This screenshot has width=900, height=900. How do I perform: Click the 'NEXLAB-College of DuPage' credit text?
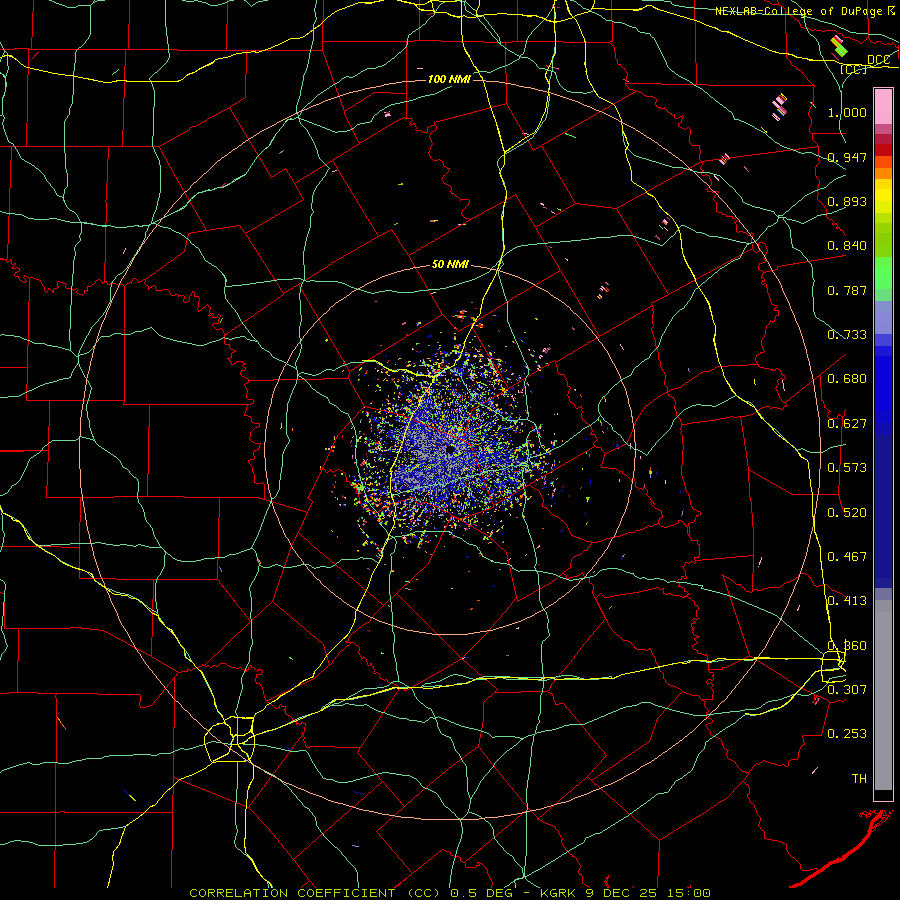pos(798,11)
